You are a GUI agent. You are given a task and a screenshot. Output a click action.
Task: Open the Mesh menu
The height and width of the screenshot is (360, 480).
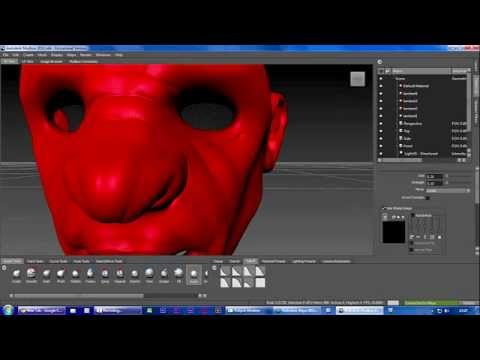(42, 55)
